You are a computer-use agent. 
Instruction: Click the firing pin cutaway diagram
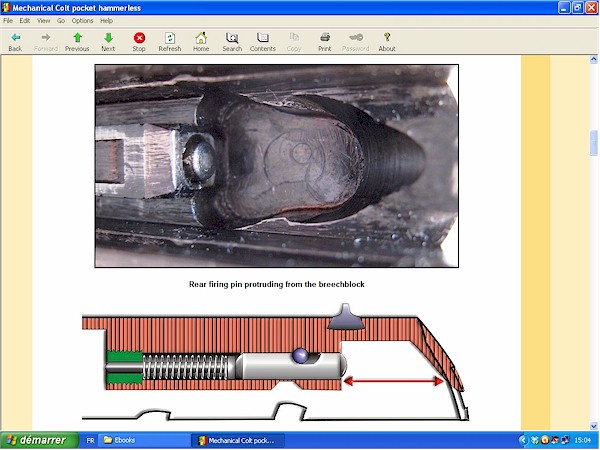click(276, 362)
